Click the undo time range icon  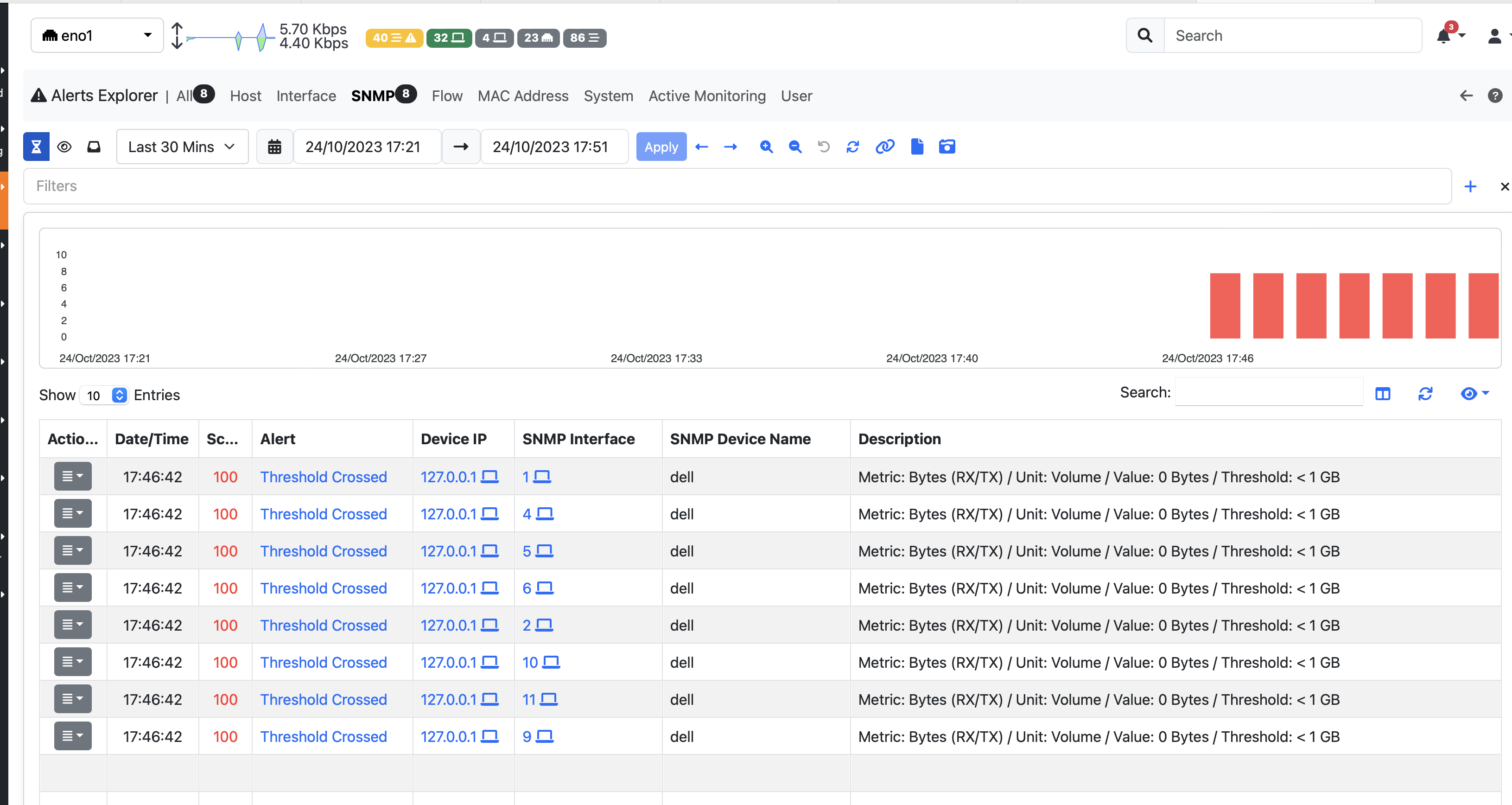click(824, 147)
